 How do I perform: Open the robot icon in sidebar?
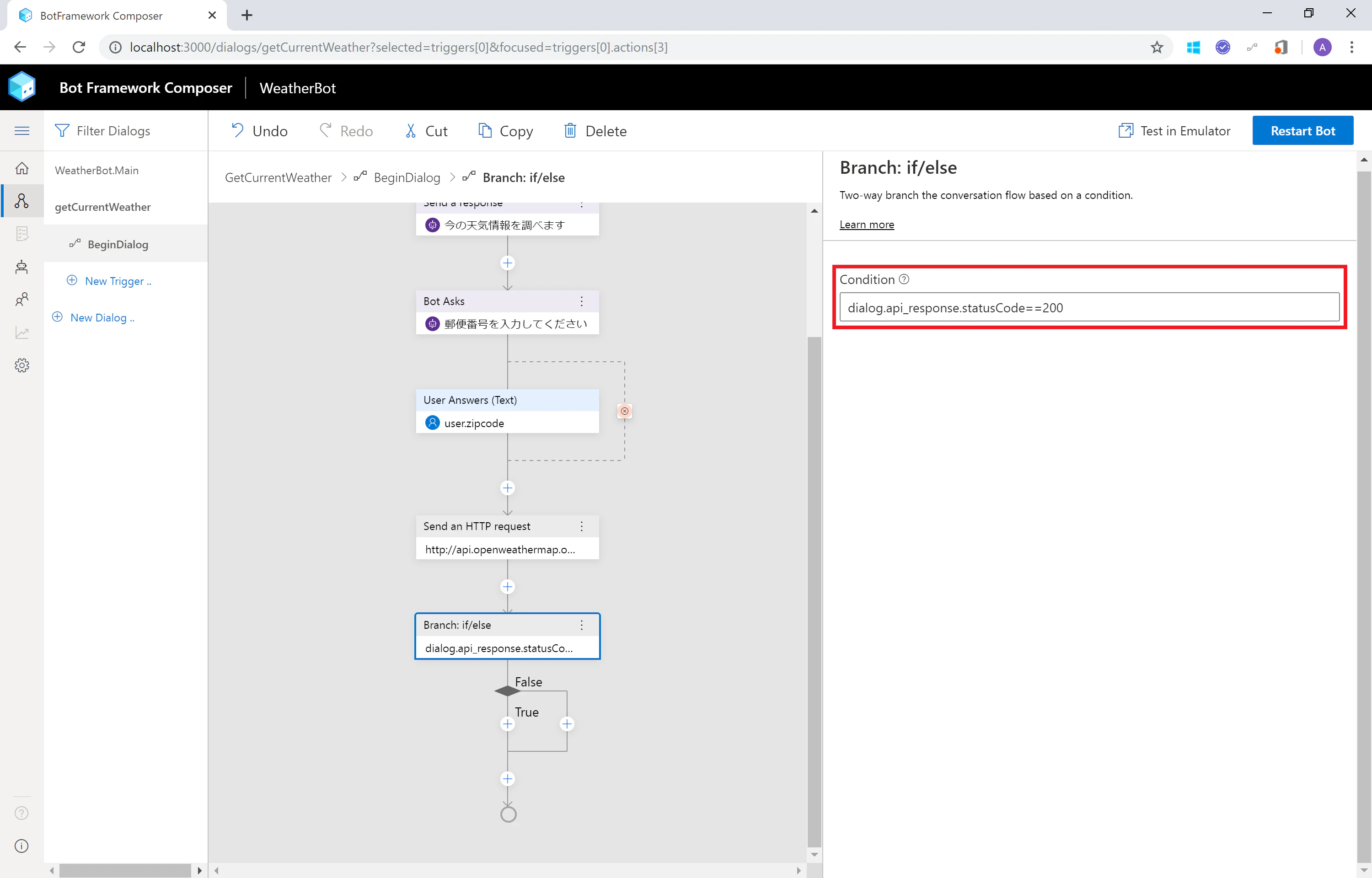[21, 267]
